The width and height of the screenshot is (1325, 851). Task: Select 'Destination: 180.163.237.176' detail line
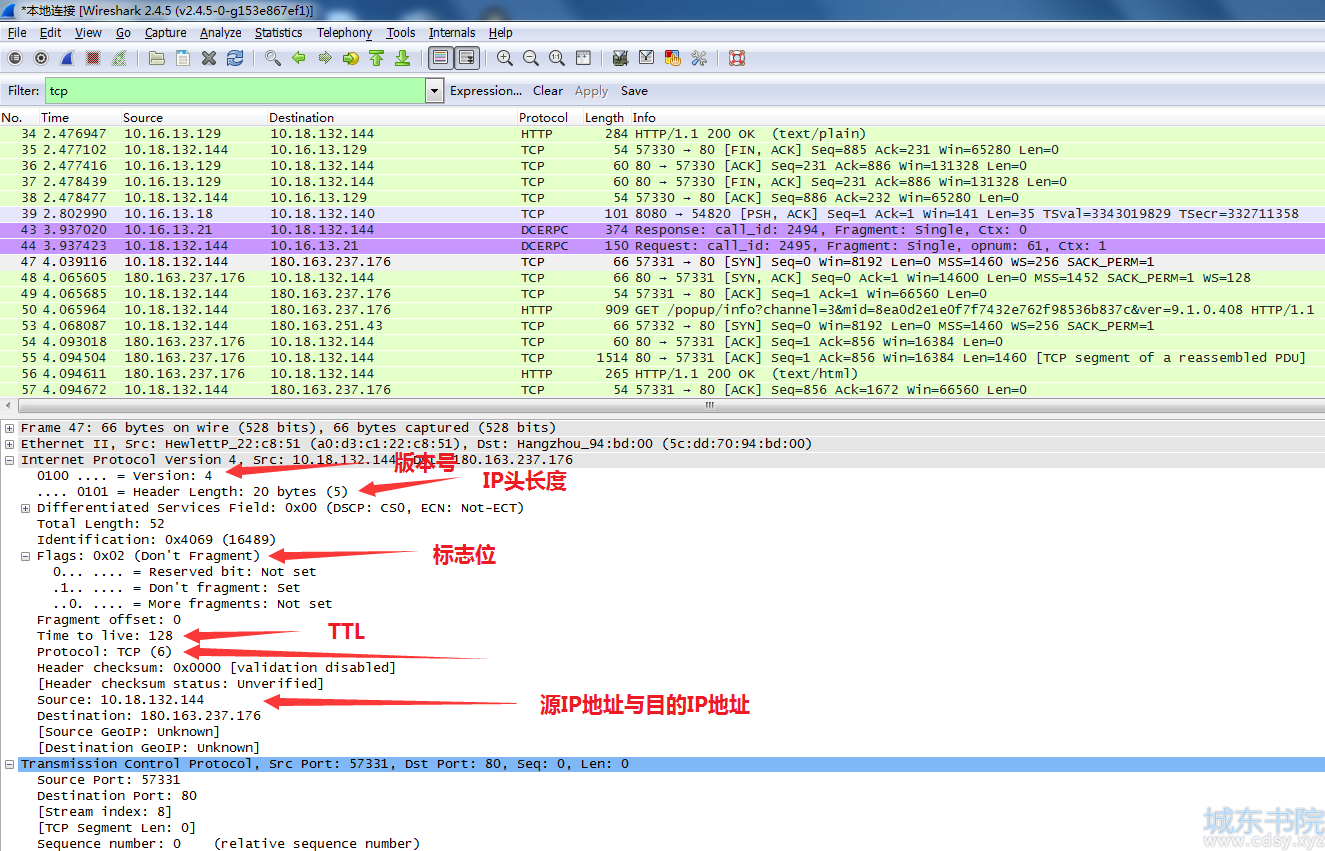click(x=149, y=716)
